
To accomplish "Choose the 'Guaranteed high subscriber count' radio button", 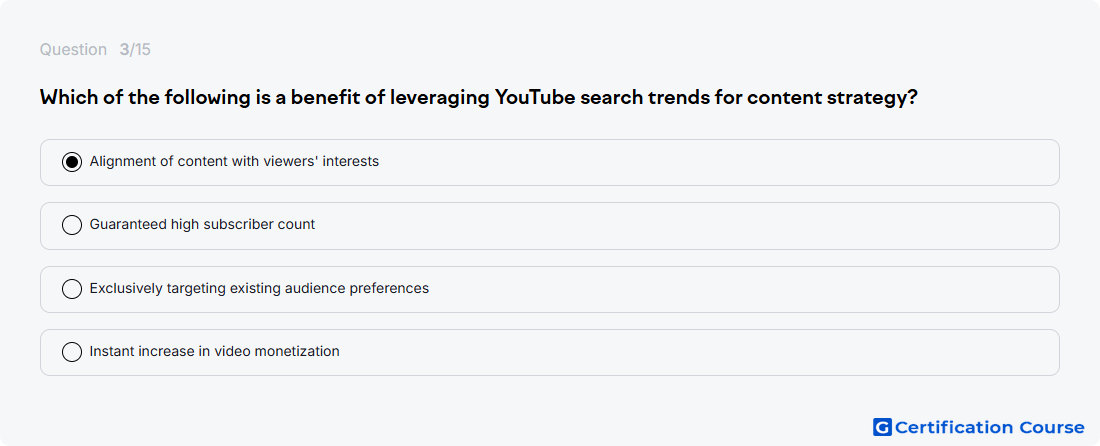I will coord(72,225).
